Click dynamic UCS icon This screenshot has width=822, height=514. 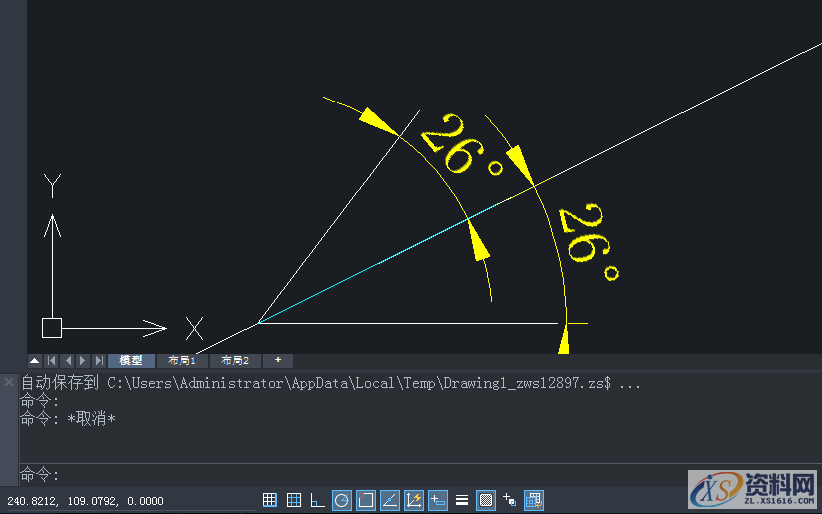pos(414,500)
